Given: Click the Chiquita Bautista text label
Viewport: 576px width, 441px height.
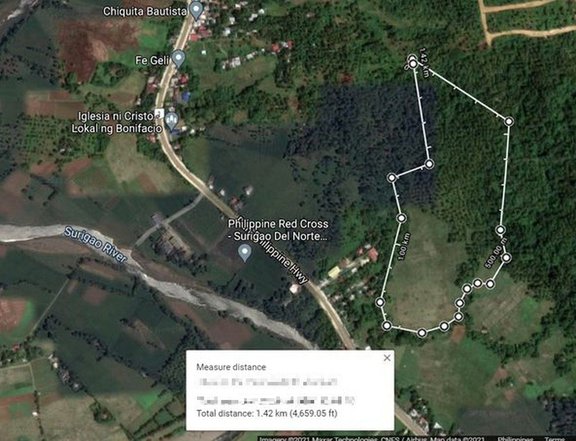Looking at the screenshot, I should point(145,11).
